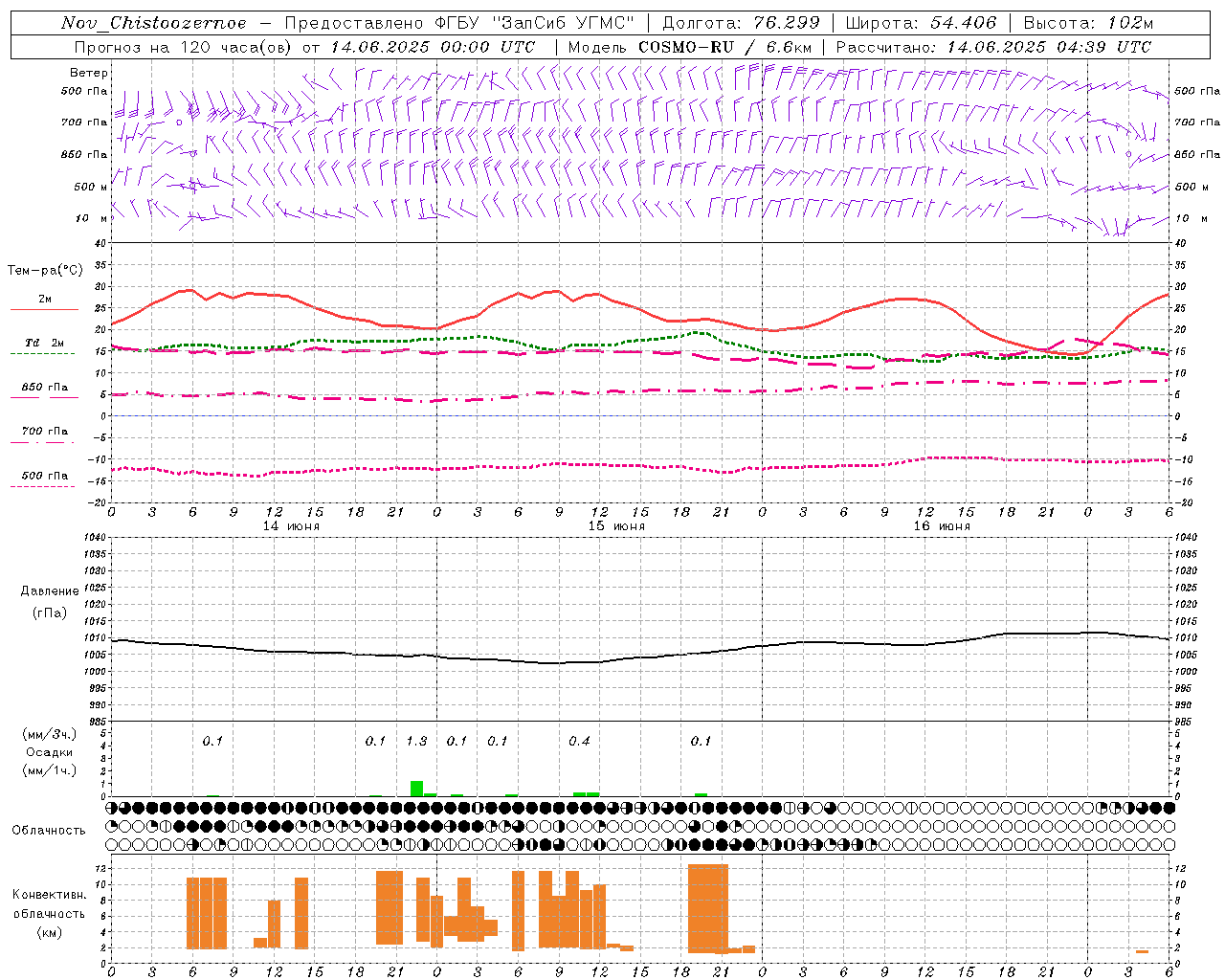Click the computed time 14.06.2025 04:39 UTC
Screen dimensions: 1225x980
click(1049, 47)
